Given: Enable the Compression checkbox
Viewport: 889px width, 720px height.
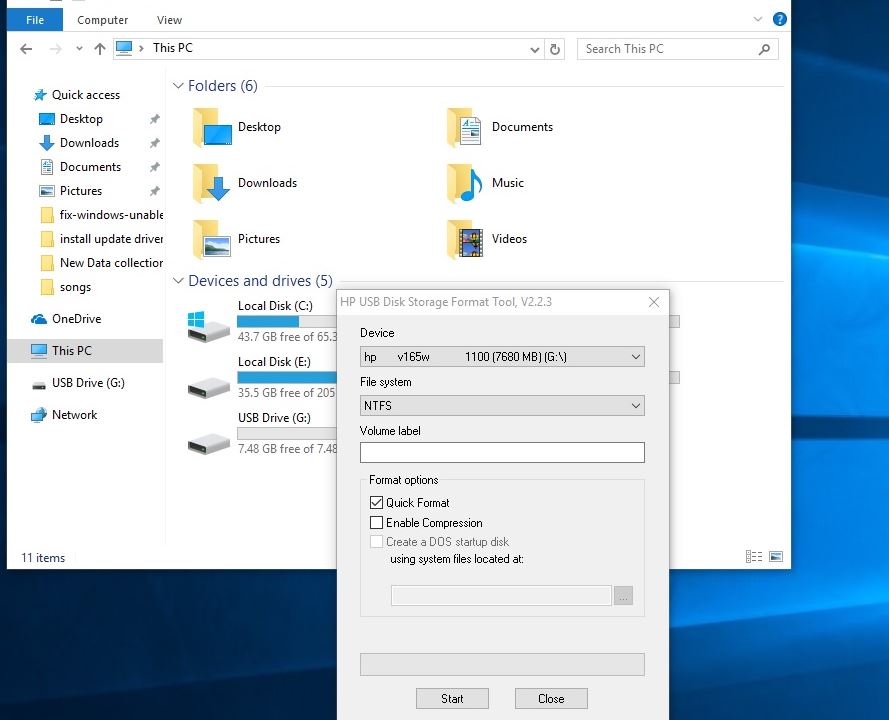Looking at the screenshot, I should 376,522.
